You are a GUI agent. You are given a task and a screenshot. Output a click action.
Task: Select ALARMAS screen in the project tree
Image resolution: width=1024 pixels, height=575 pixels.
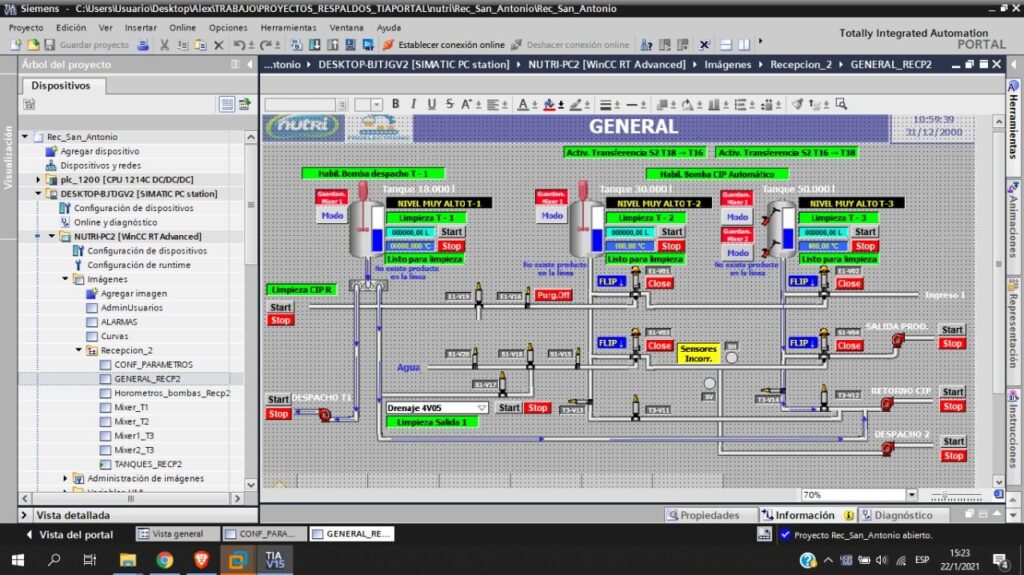pos(118,321)
